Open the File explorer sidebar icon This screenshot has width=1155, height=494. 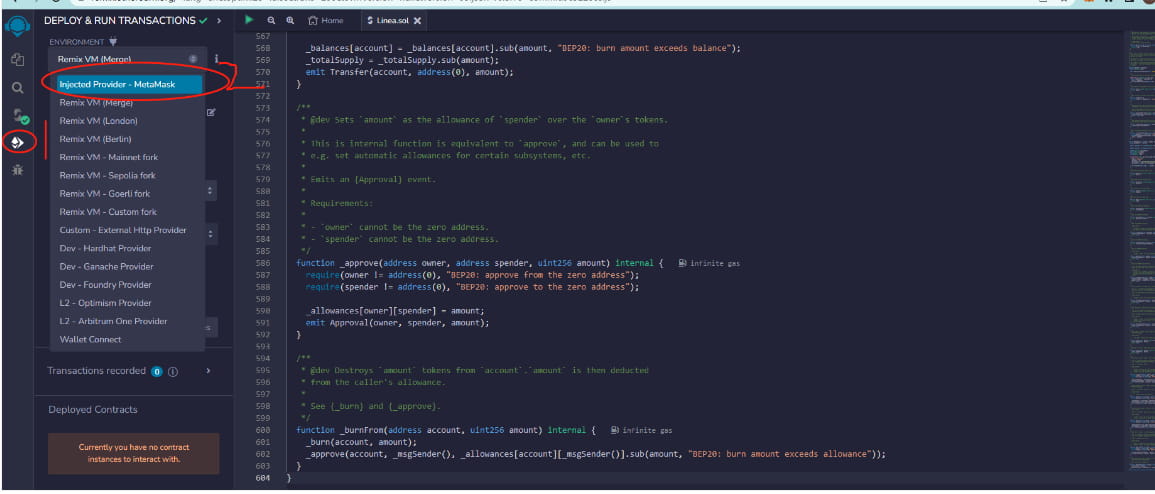tap(18, 60)
